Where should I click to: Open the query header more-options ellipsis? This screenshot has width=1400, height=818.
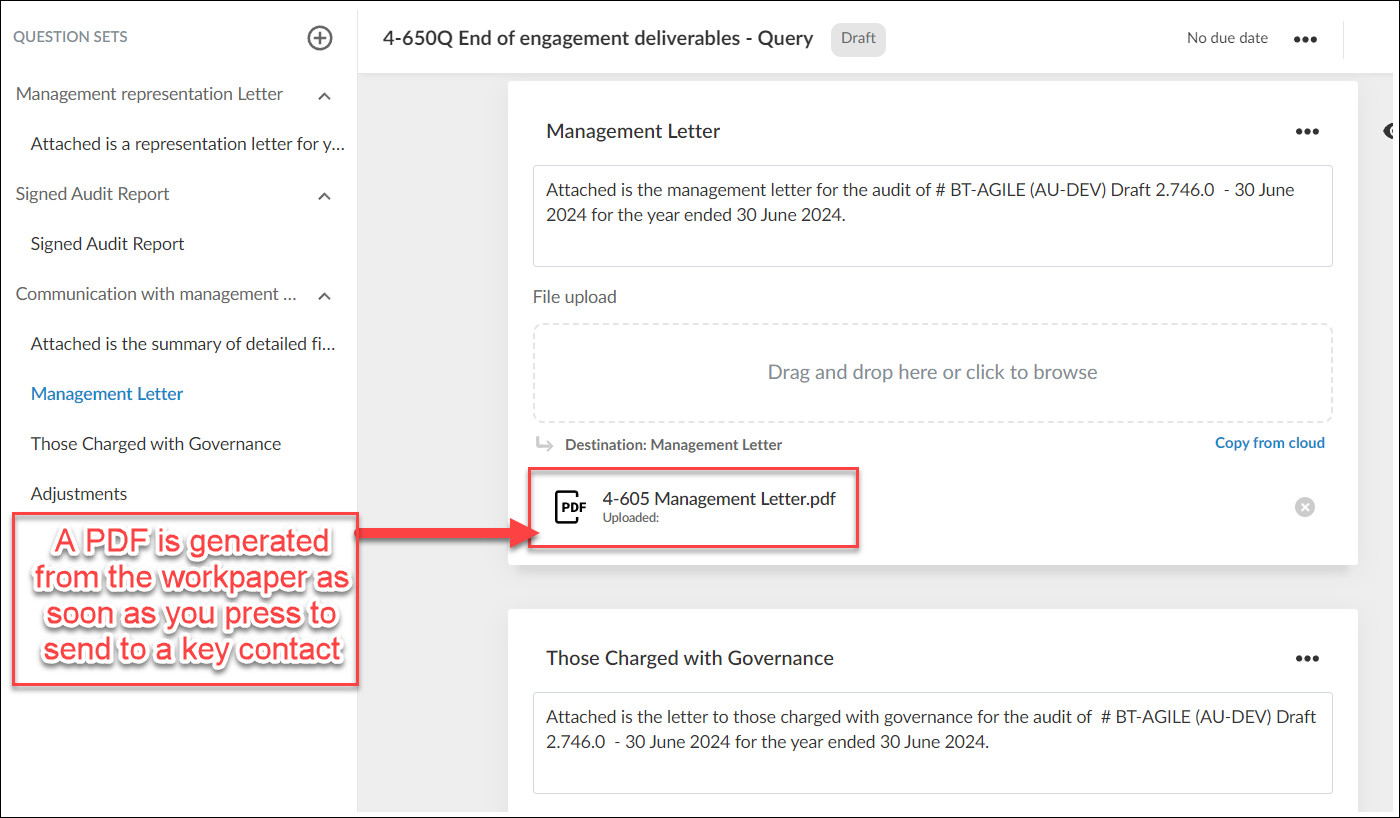(x=1305, y=39)
